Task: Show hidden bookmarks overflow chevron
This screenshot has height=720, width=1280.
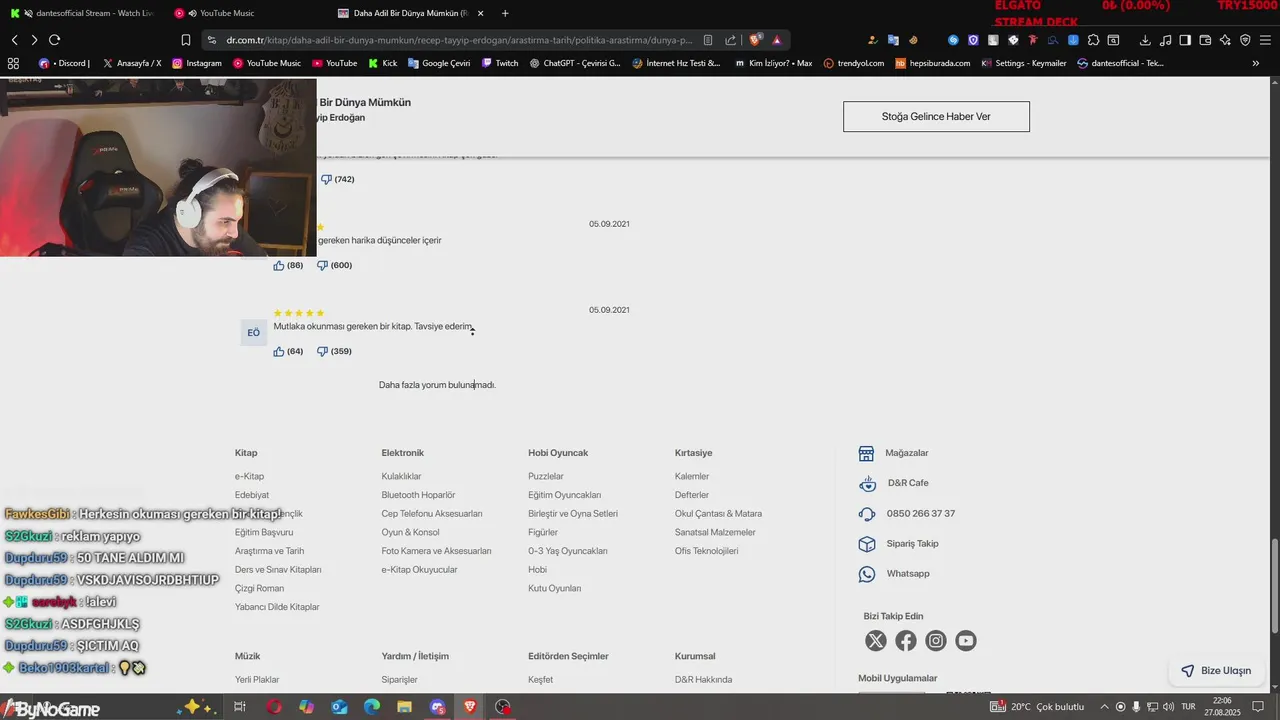Action: point(1256,63)
